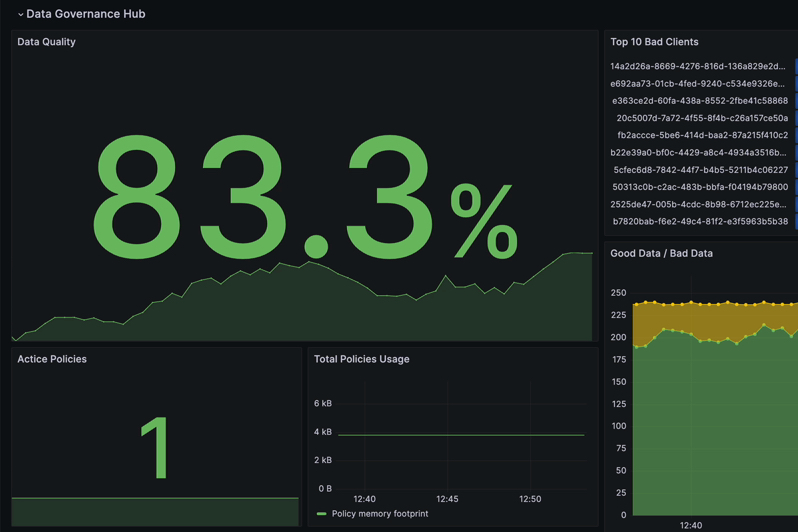Select client row 50313c0b-c2ac-483b-bbfa-f04194b79800
Viewport: 798px width, 532px height.
(x=700, y=187)
